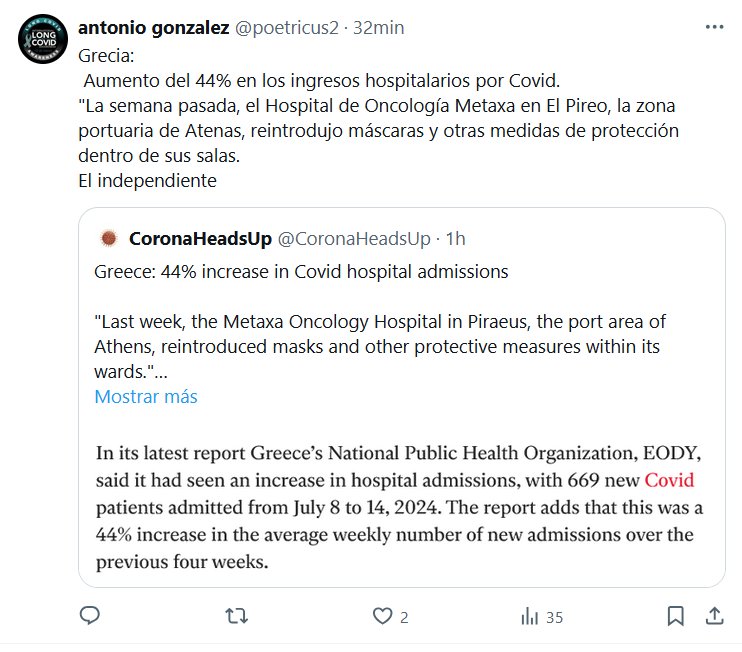This screenshot has width=742, height=652.
Task: Open the quoted article screenshot image
Action: click(401, 505)
